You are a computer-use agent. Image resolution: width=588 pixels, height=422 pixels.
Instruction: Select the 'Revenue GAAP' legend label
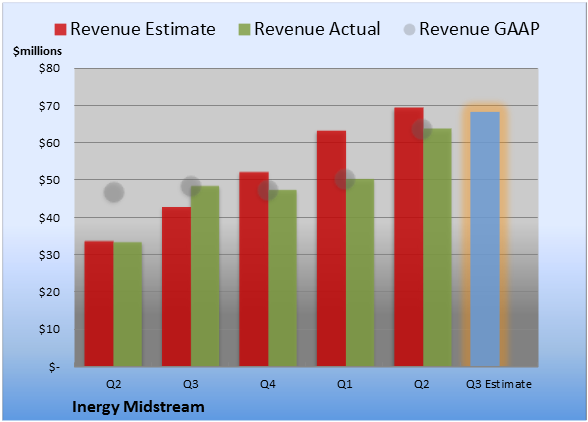click(x=479, y=29)
